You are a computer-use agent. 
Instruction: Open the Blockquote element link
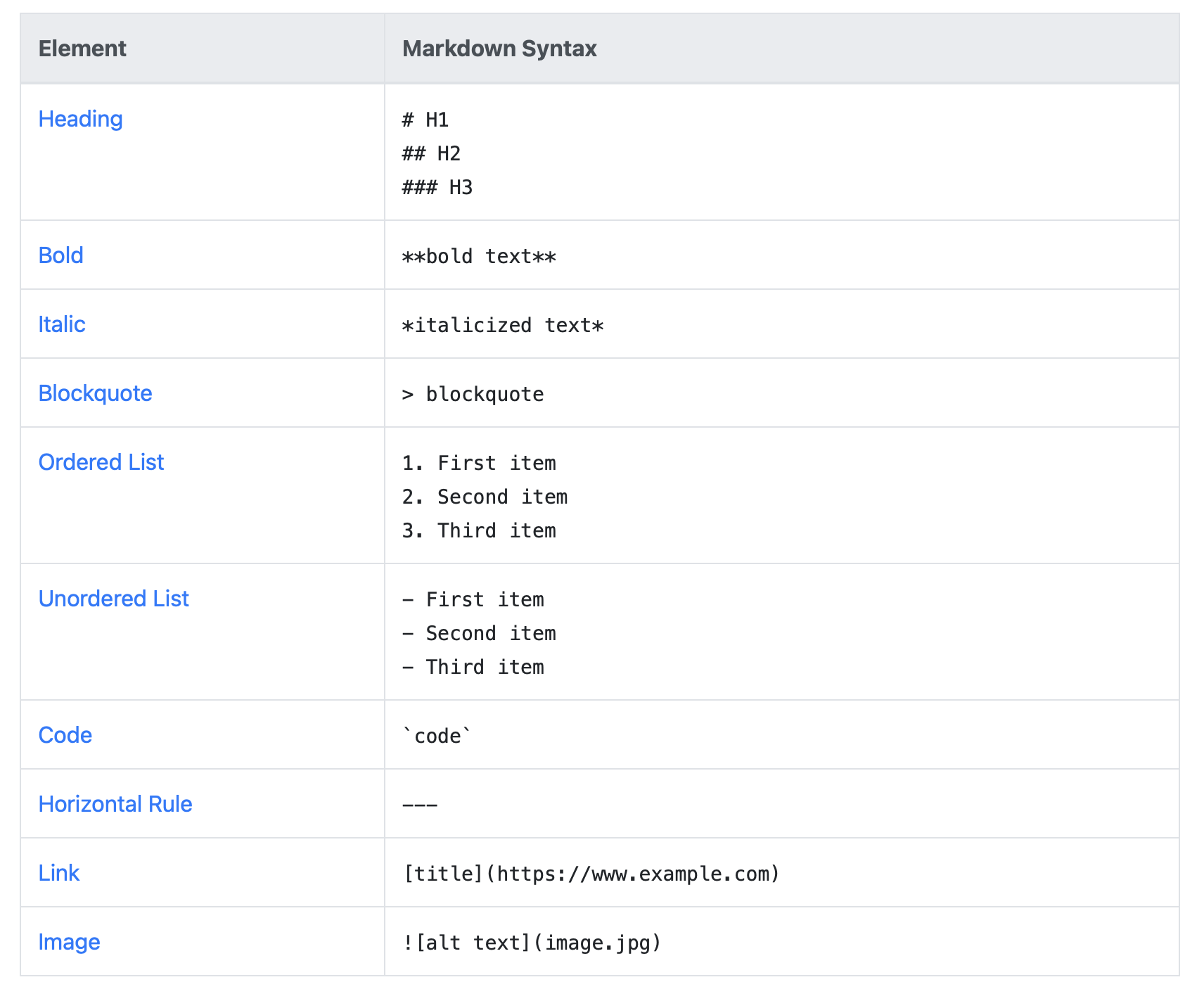click(x=95, y=393)
